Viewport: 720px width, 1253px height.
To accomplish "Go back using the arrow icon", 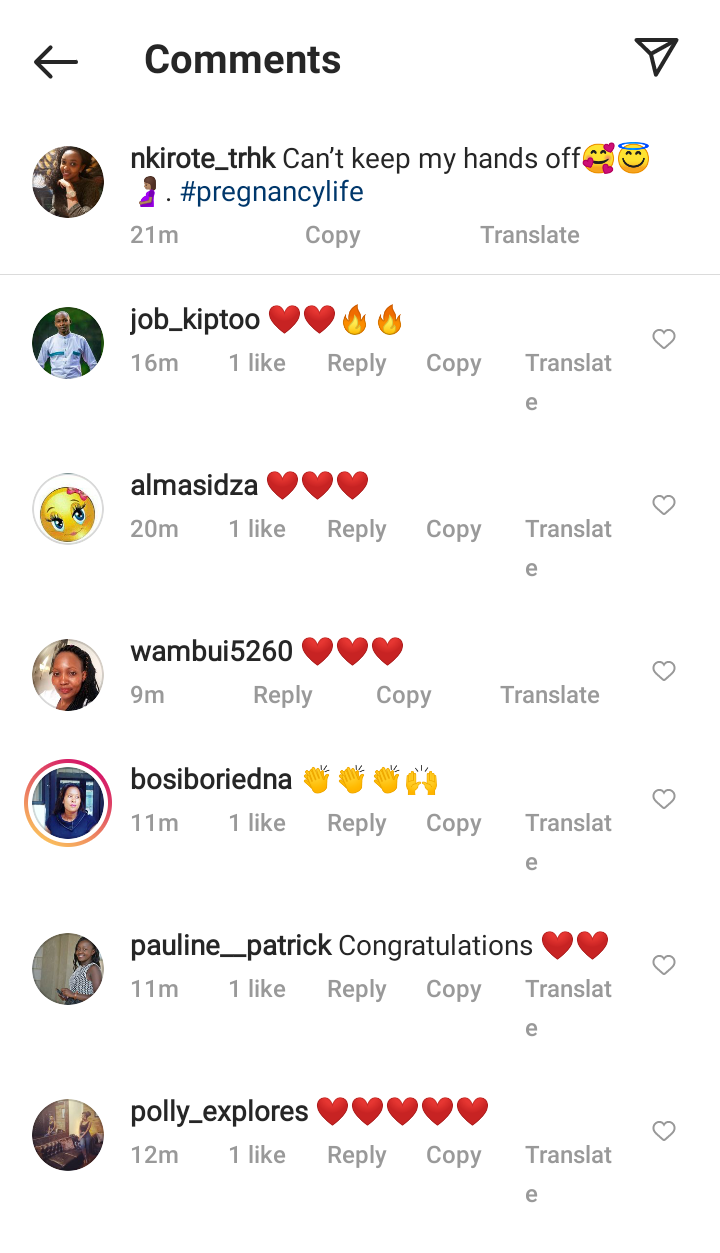I will coord(56,61).
